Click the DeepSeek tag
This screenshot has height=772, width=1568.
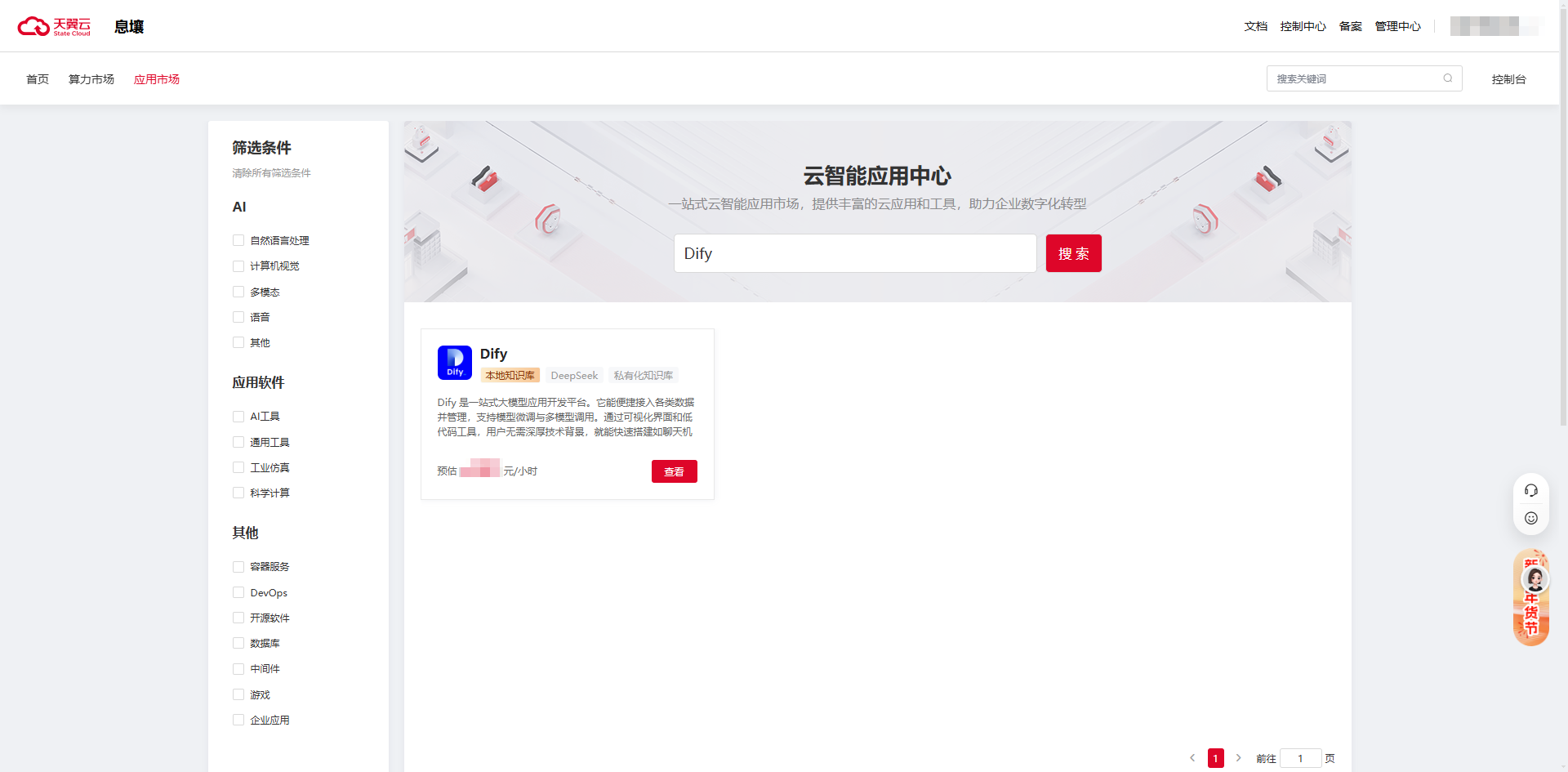pos(574,376)
